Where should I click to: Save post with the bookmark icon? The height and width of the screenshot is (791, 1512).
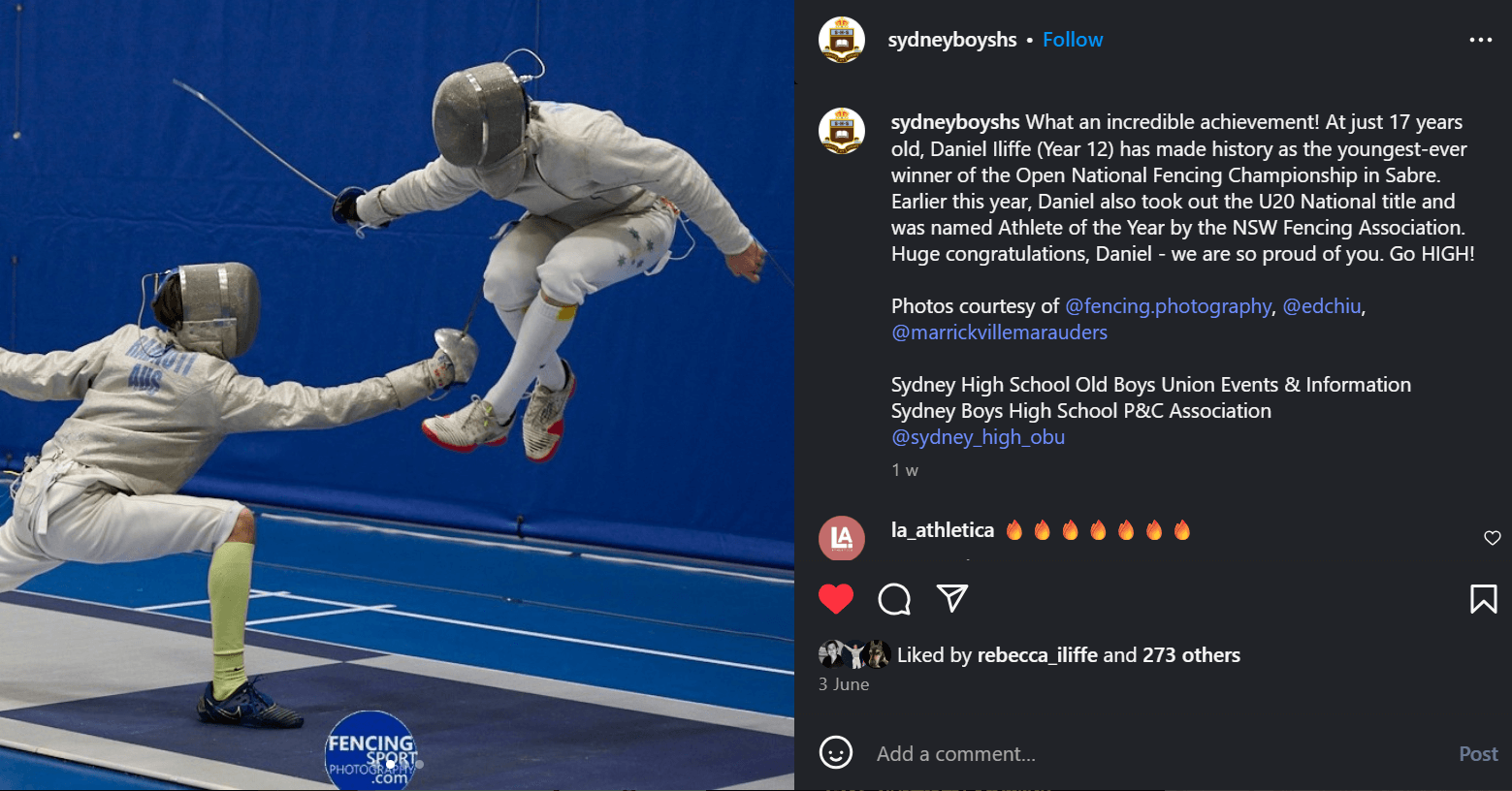pyautogui.click(x=1483, y=599)
